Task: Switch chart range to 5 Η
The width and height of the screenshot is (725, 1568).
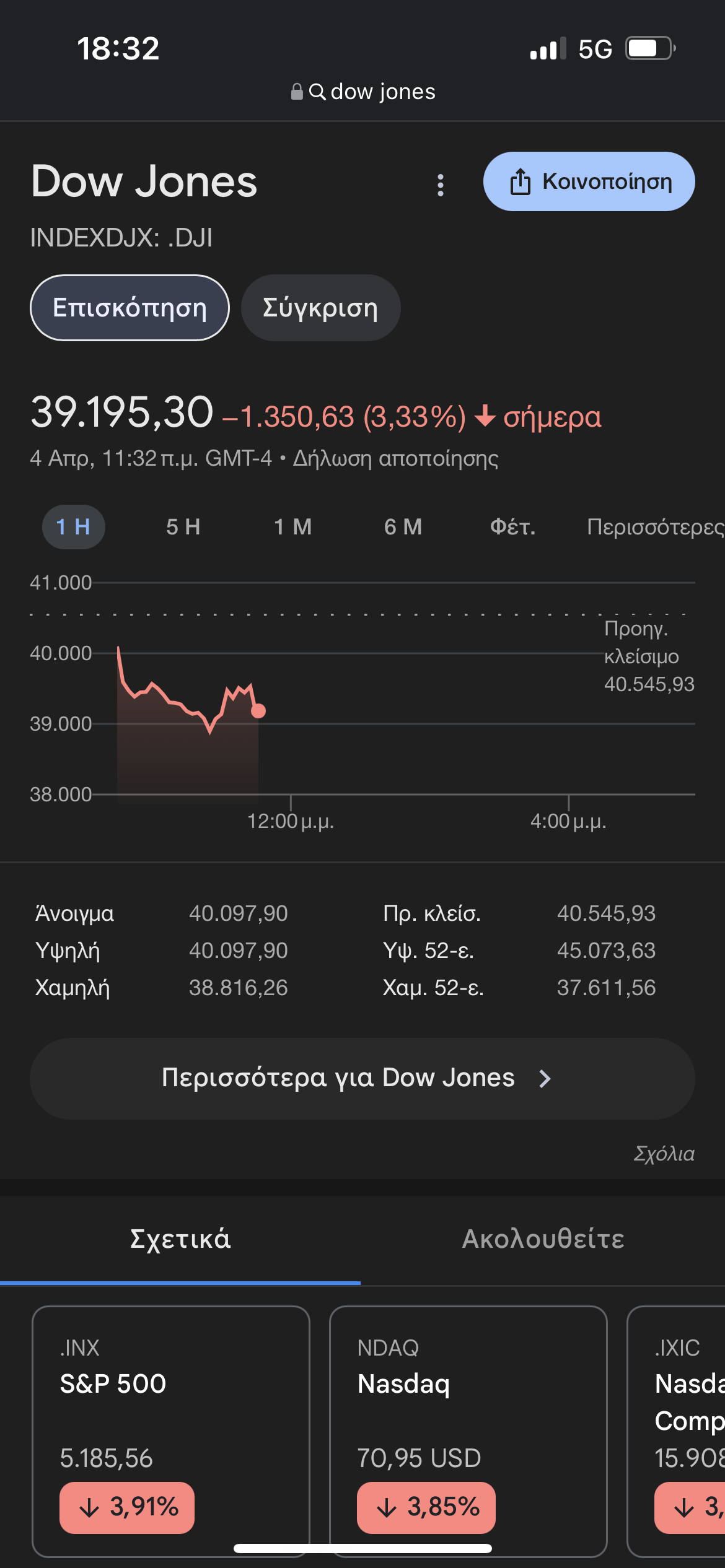Action: [183, 527]
